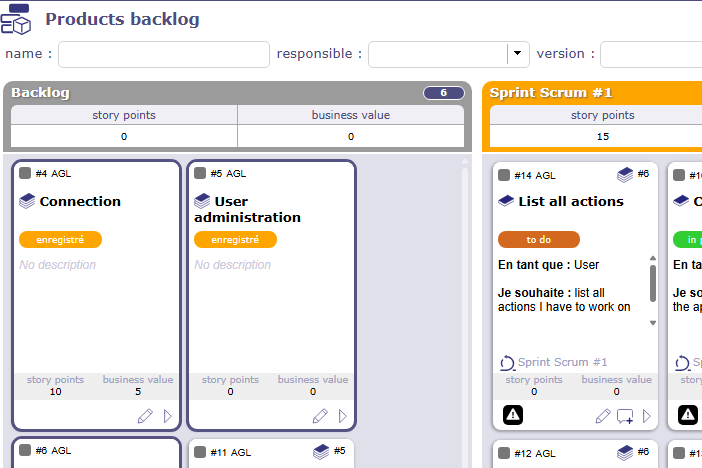The height and width of the screenshot is (468, 702).
Task: Click the name filter input field
Action: 163,54
